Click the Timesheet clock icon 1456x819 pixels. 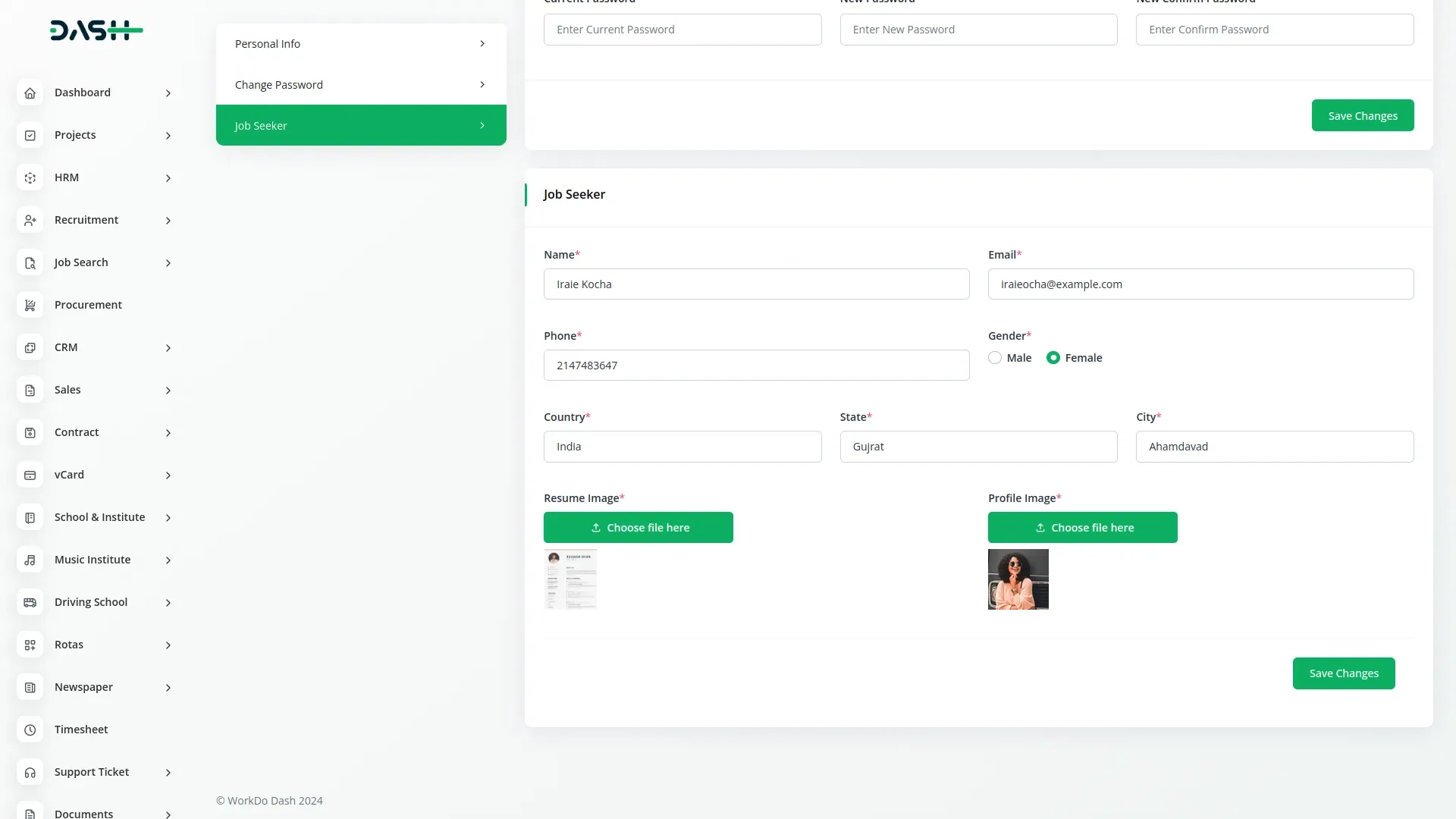pos(30,730)
